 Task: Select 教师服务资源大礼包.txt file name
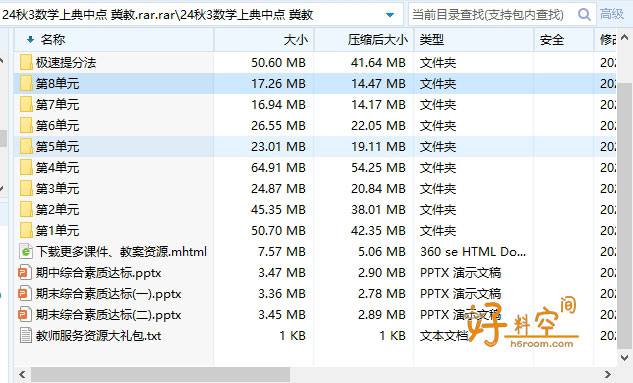click(99, 336)
